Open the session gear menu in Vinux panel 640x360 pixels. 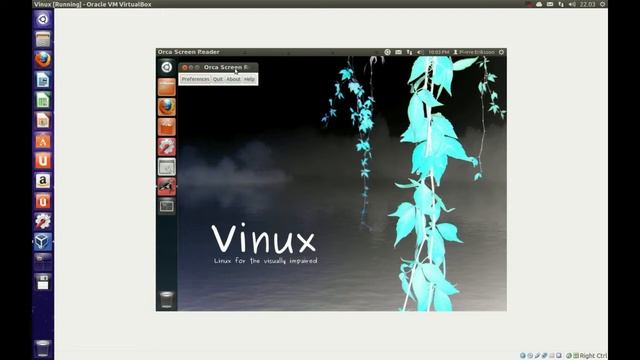pyautogui.click(x=502, y=52)
